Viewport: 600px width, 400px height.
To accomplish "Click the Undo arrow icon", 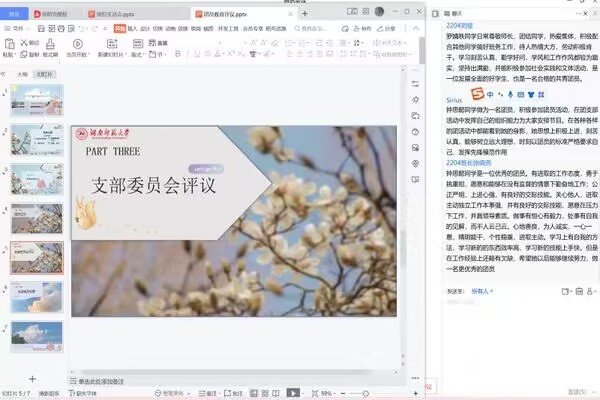I will click(81, 29).
